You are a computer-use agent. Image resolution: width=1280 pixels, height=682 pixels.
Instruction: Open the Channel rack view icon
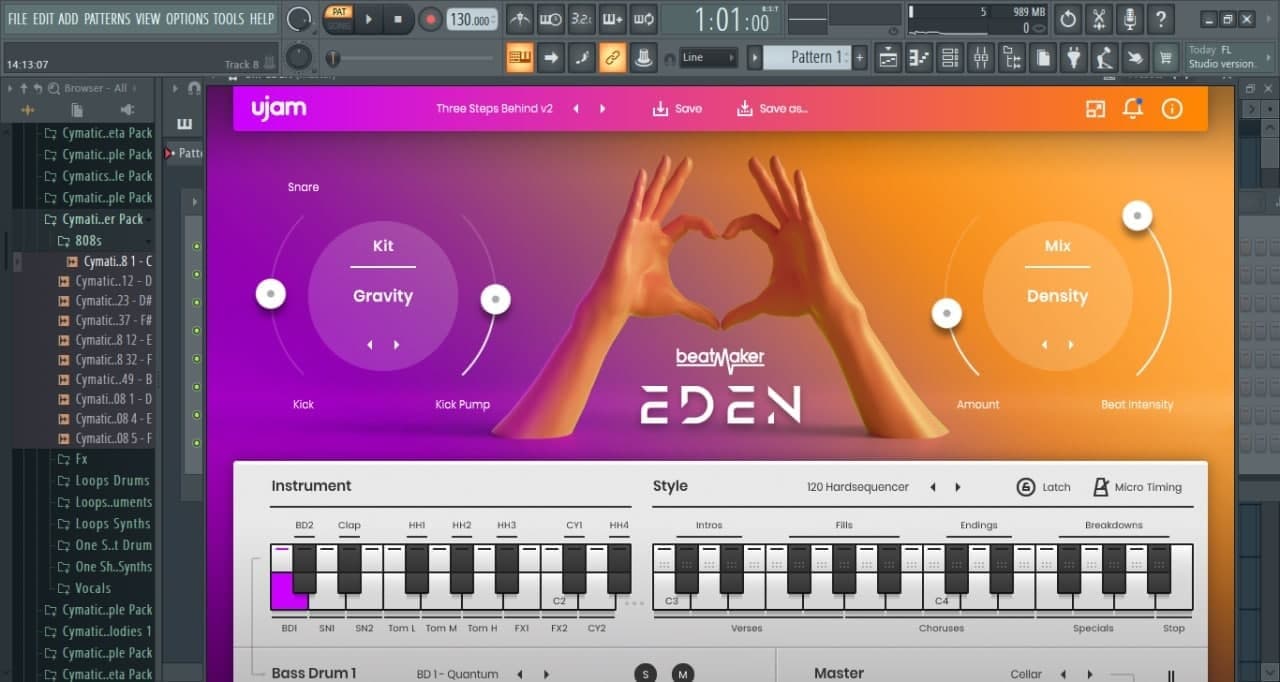950,57
